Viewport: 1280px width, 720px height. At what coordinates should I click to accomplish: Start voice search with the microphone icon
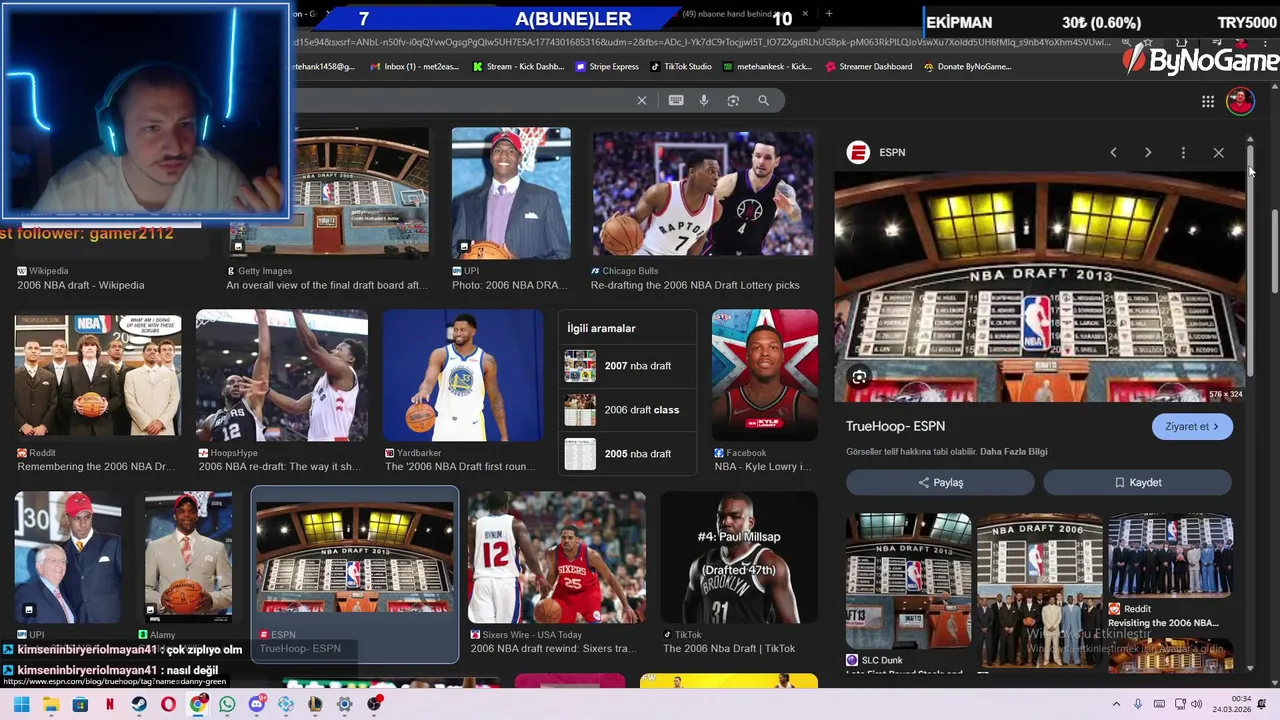[x=704, y=100]
